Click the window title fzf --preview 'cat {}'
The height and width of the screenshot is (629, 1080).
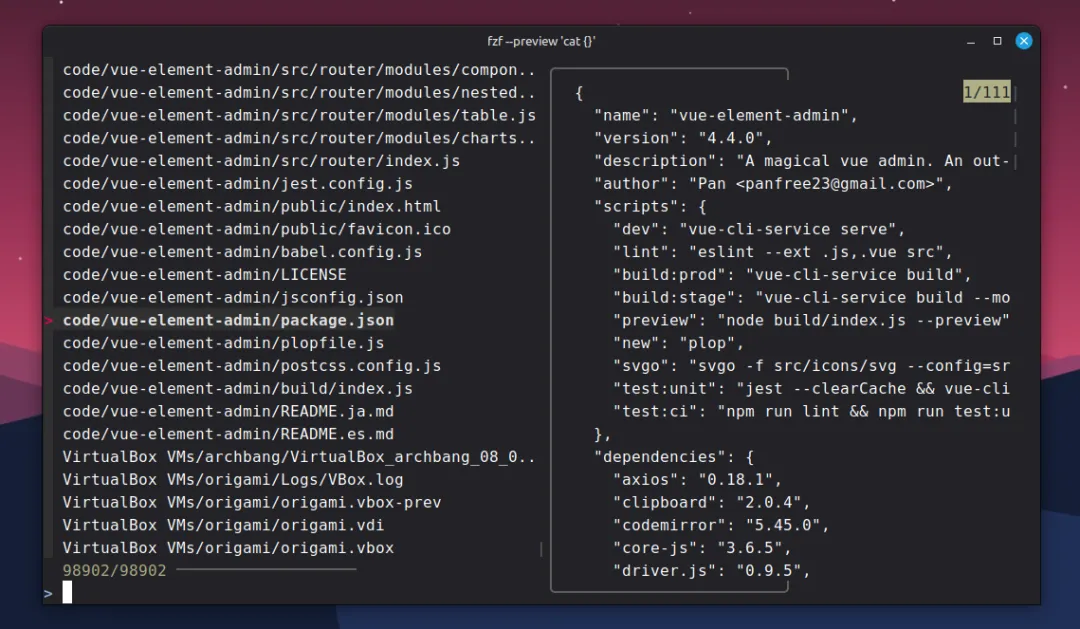(x=541, y=41)
